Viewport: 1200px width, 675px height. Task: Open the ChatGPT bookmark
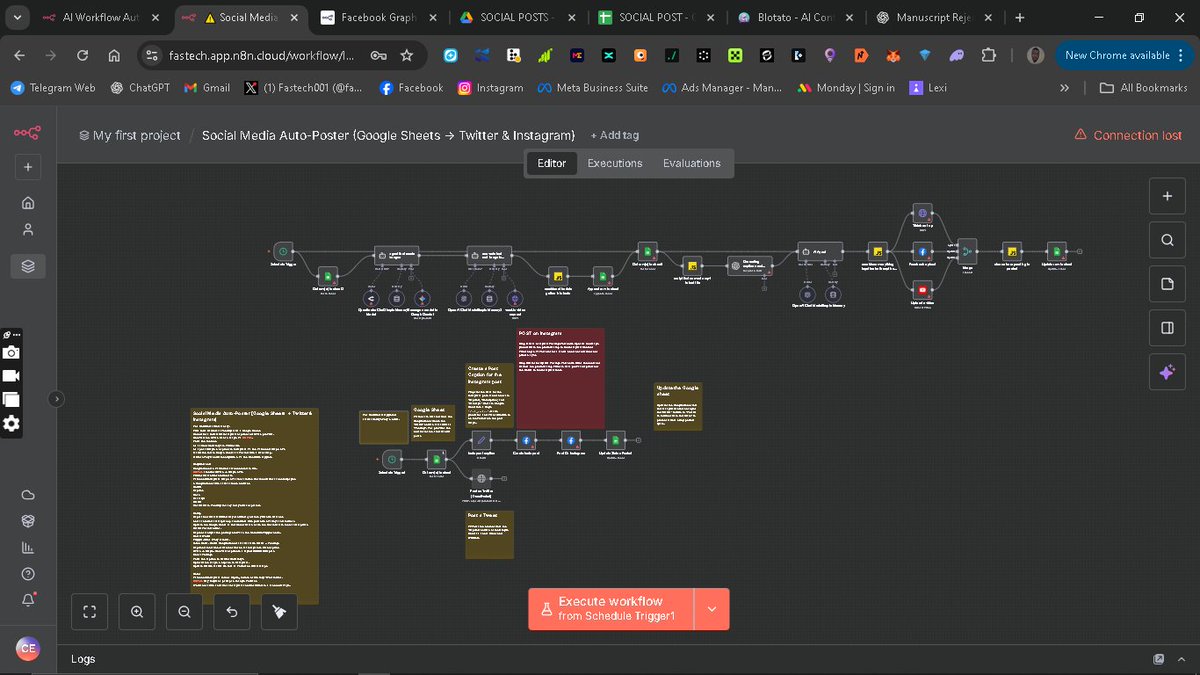pyautogui.click(x=141, y=88)
